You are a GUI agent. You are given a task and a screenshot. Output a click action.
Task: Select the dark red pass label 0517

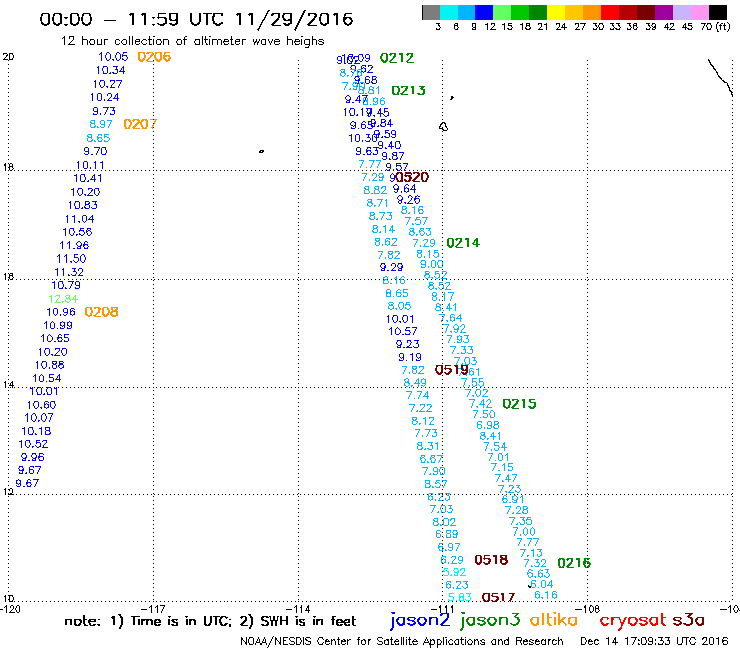click(x=498, y=597)
